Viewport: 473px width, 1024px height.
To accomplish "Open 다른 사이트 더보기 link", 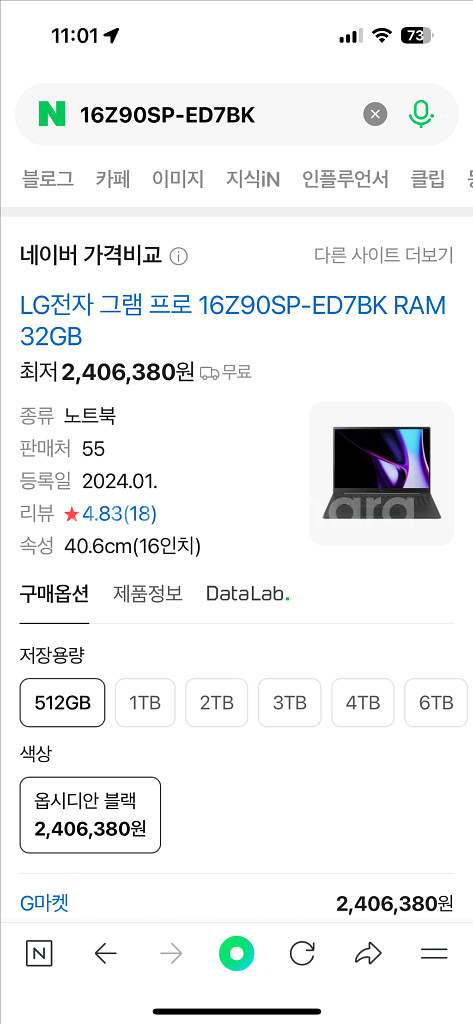I will coord(383,255).
